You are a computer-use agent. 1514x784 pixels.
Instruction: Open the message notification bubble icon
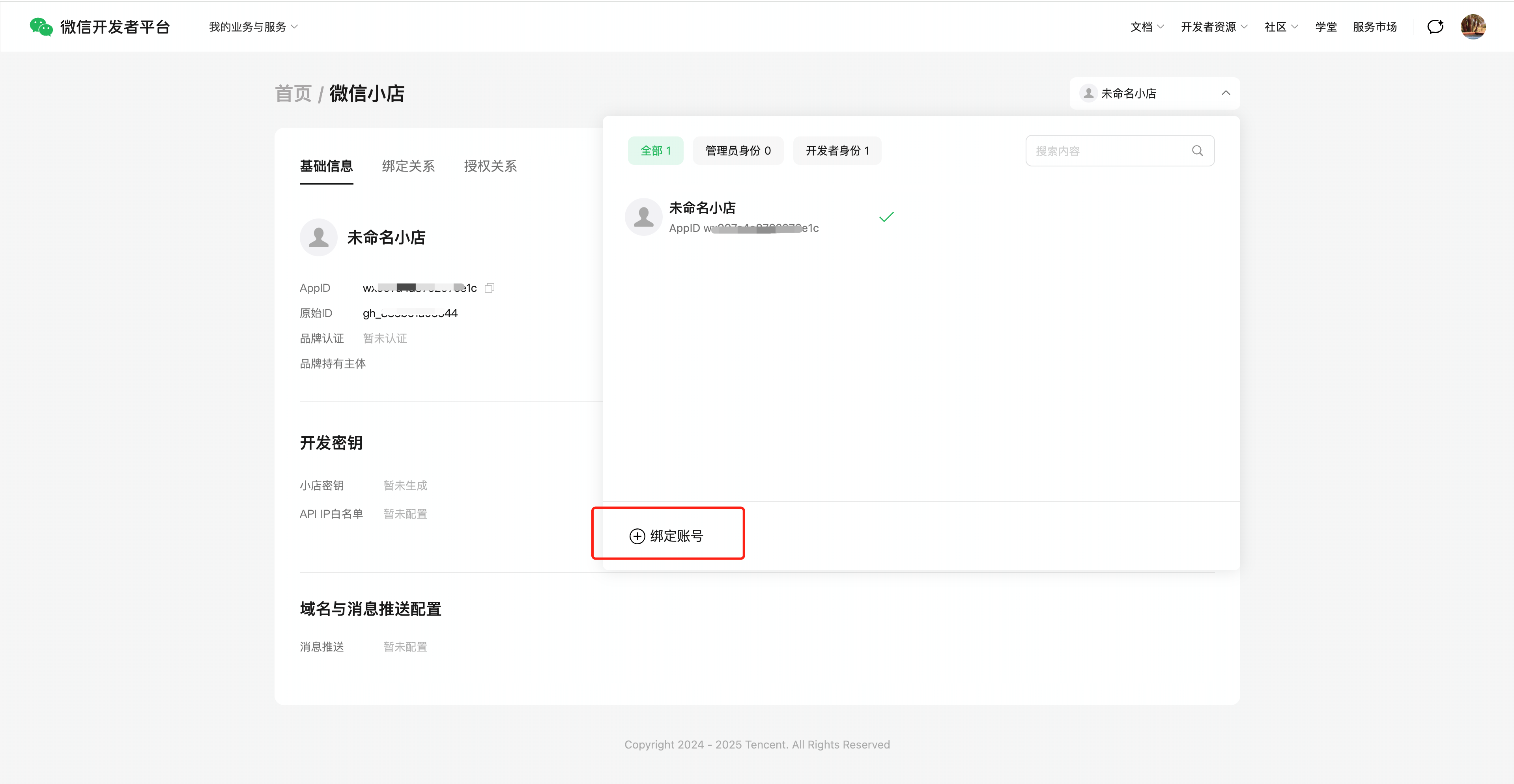1435,26
